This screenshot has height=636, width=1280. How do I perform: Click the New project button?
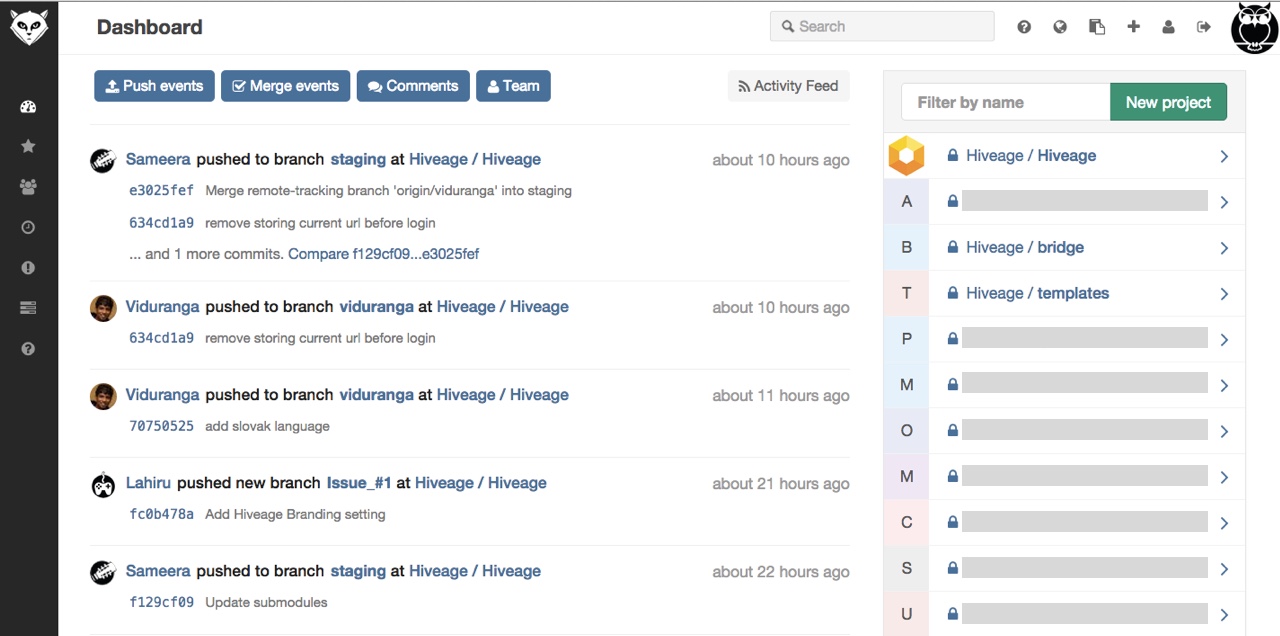(x=1168, y=102)
